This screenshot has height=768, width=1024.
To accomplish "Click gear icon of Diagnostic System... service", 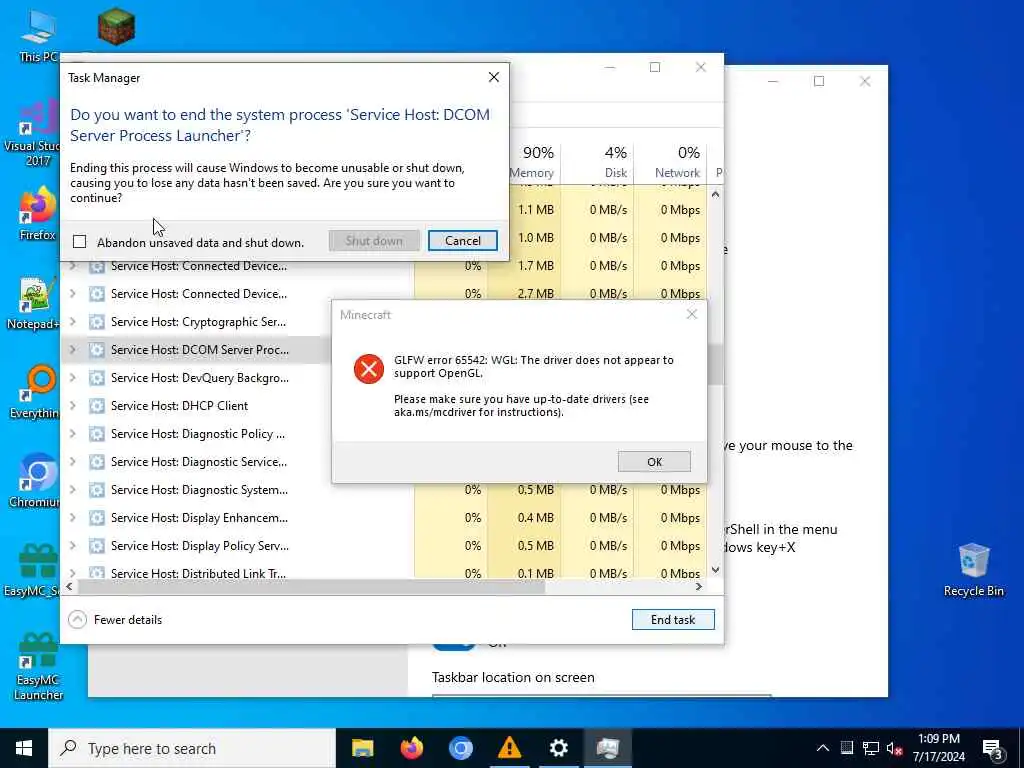I will [x=97, y=490].
